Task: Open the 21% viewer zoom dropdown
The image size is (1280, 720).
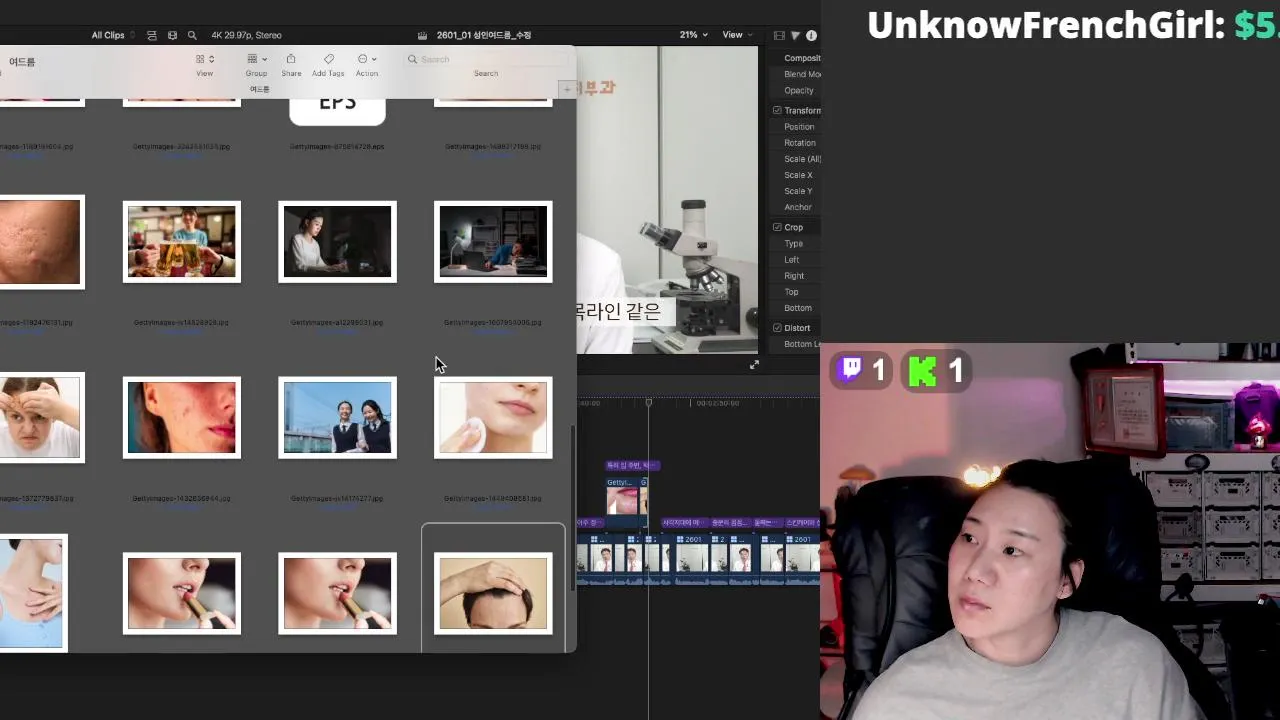Action: tap(693, 35)
